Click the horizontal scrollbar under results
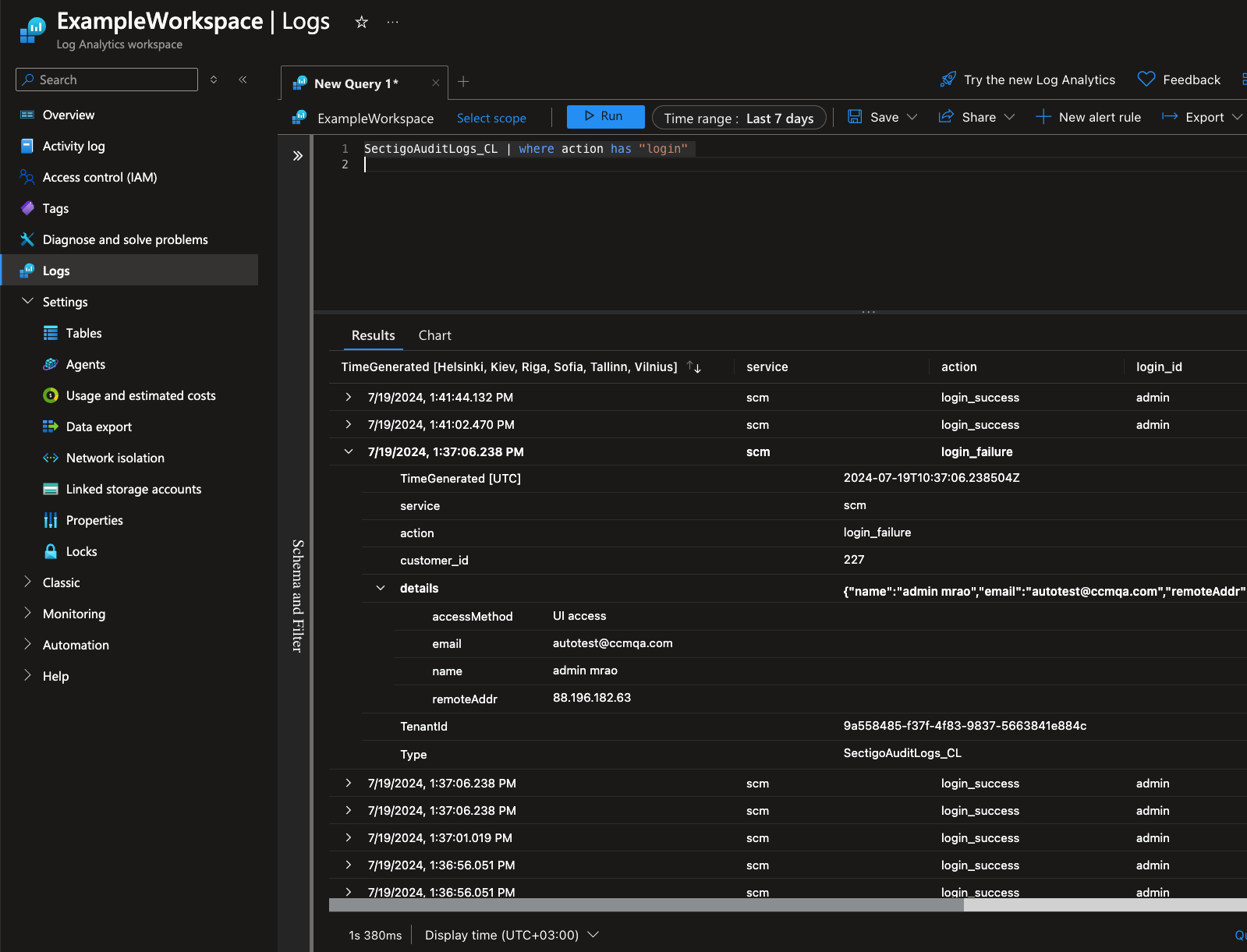 coord(647,905)
